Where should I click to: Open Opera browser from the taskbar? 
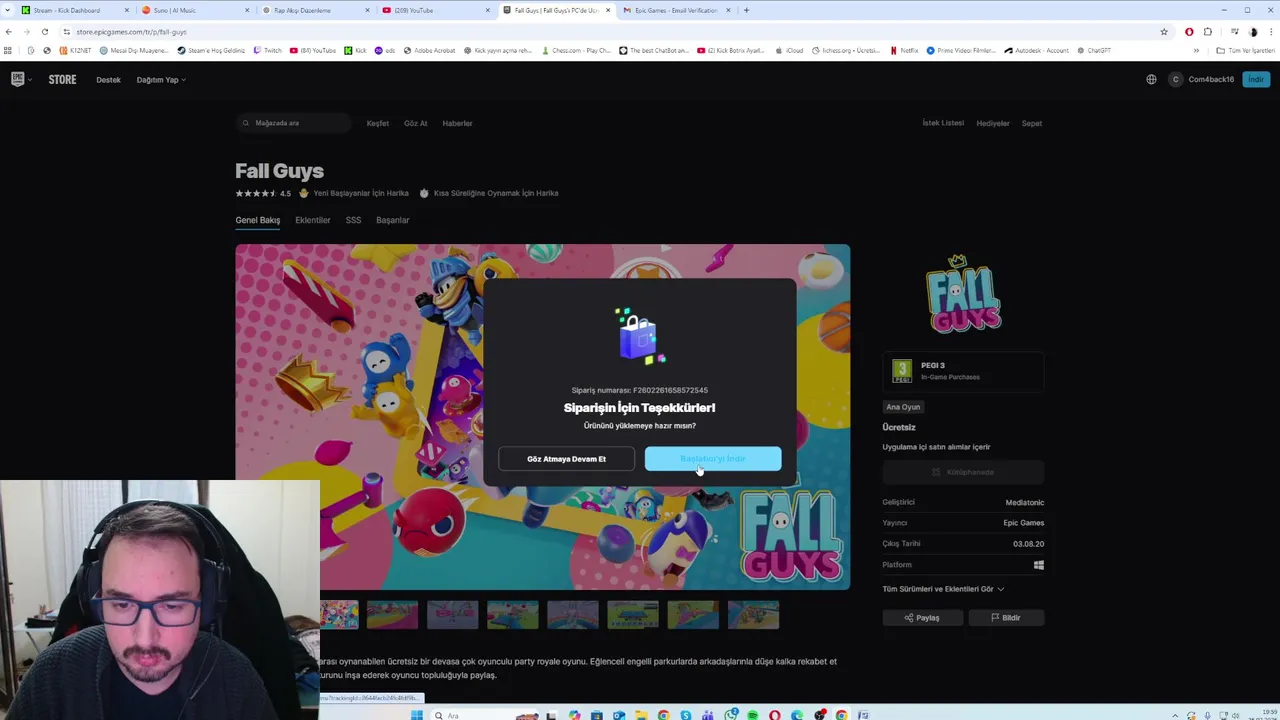coord(775,715)
